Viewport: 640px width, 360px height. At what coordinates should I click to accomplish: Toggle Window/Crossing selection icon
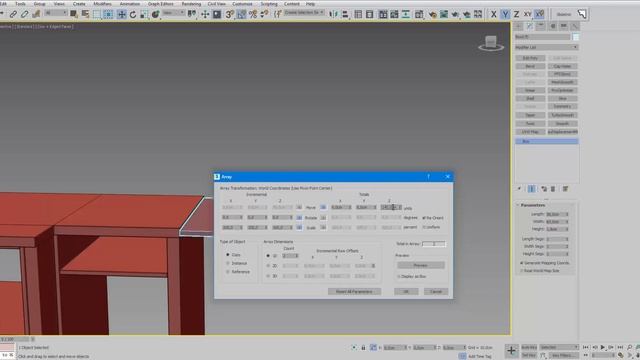(x=108, y=14)
